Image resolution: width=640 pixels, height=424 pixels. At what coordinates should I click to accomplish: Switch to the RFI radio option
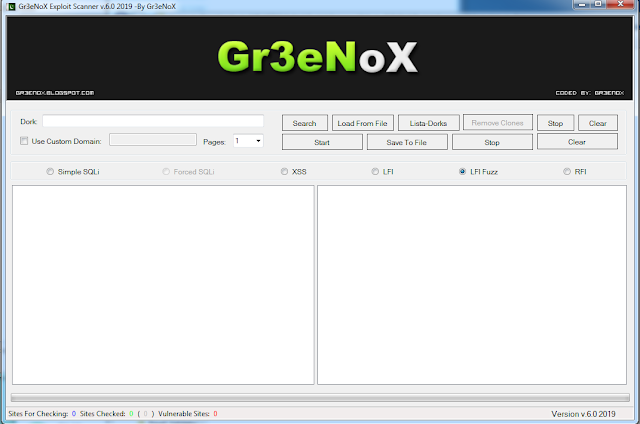[x=567, y=172]
